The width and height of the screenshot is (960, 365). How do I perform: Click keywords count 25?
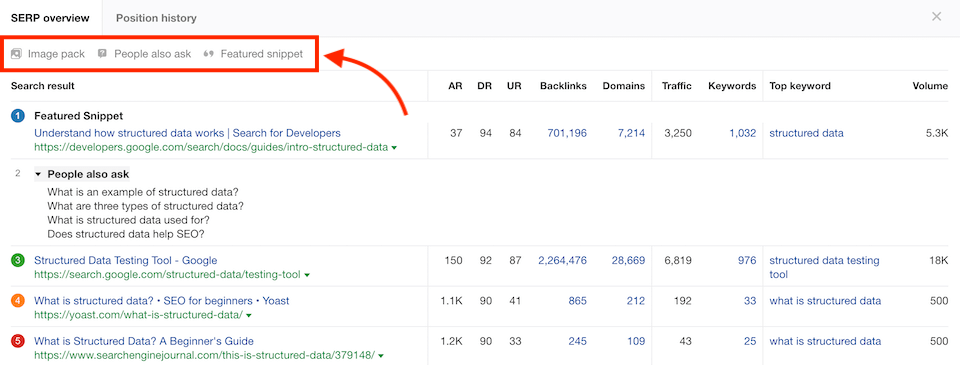[x=751, y=341]
